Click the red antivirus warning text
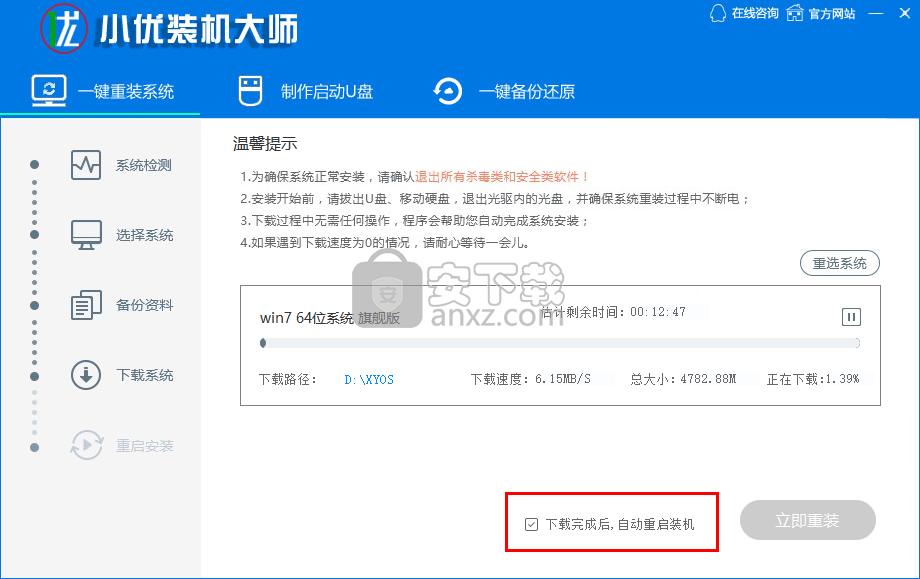Screen dimensions: 920x579 tap(502, 176)
